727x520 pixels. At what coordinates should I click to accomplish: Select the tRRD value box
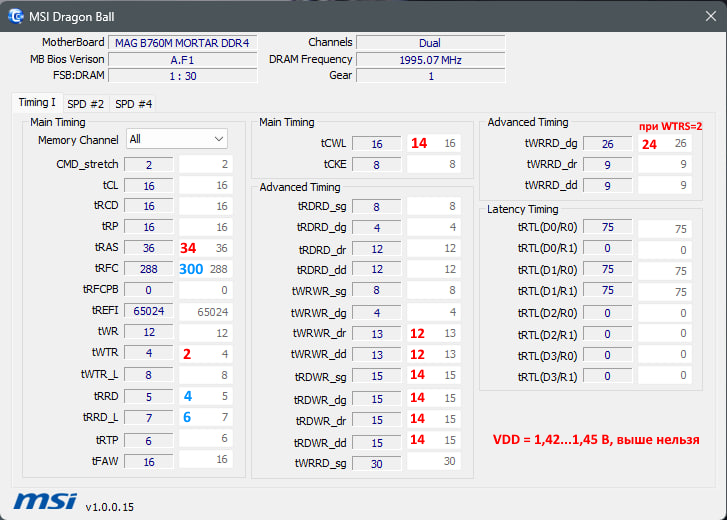tap(148, 397)
